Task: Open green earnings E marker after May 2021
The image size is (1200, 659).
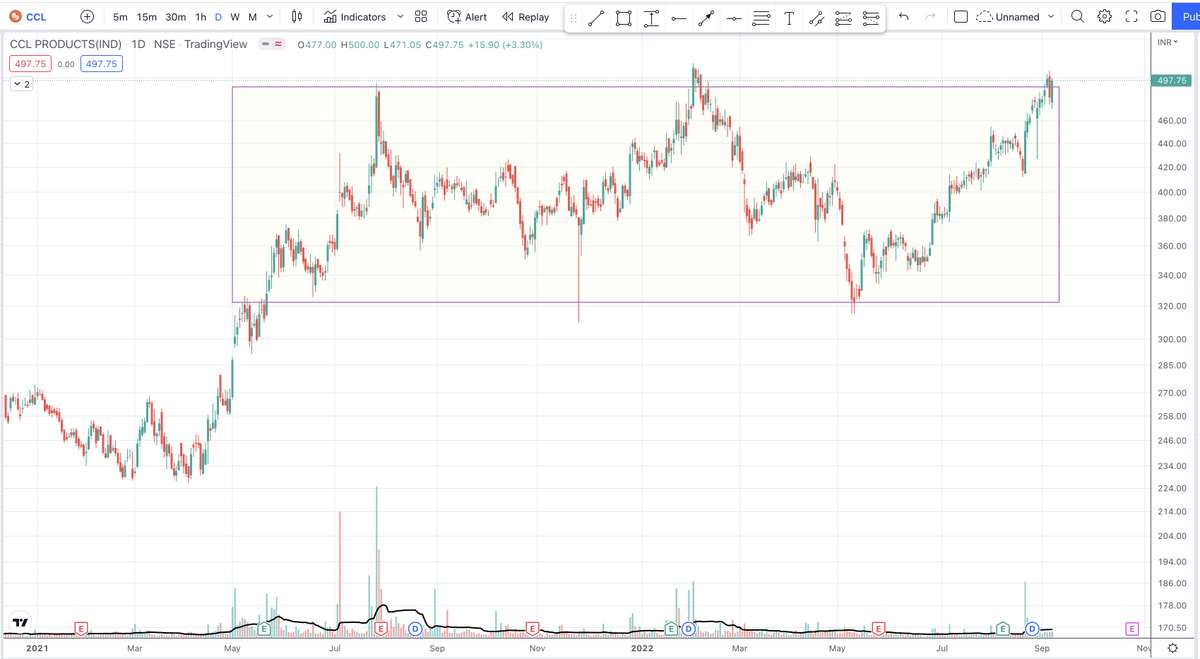Action: tap(264, 629)
